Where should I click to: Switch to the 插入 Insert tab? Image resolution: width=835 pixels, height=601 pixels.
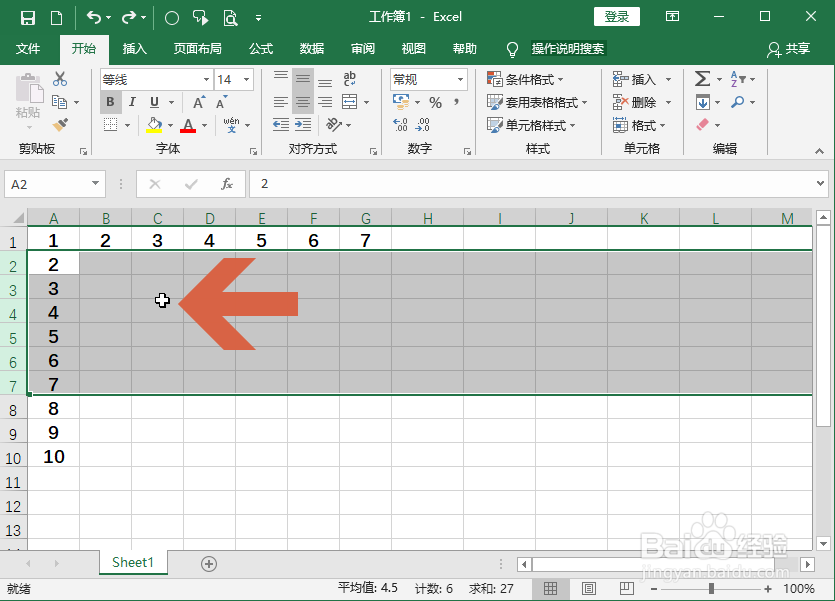[134, 49]
